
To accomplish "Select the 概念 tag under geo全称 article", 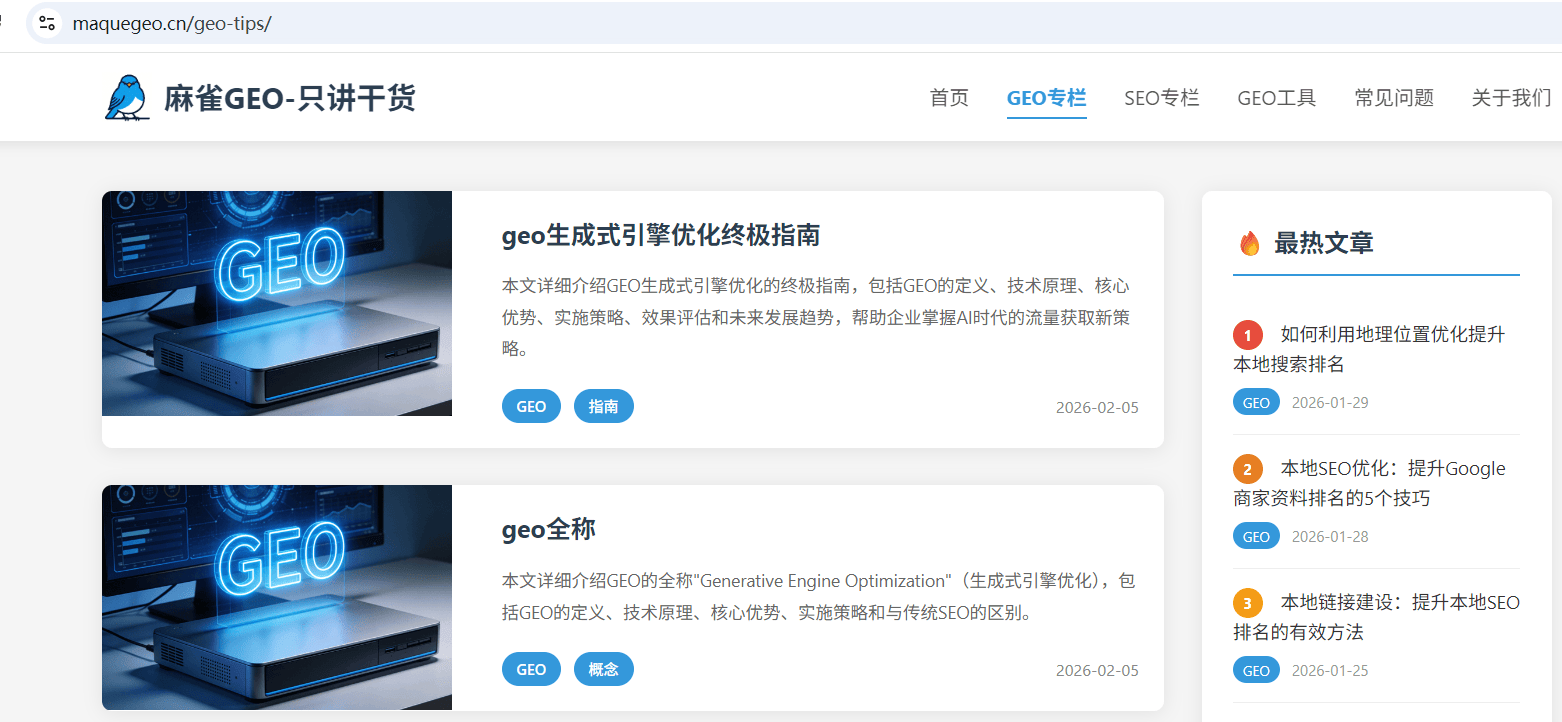I will (x=604, y=668).
